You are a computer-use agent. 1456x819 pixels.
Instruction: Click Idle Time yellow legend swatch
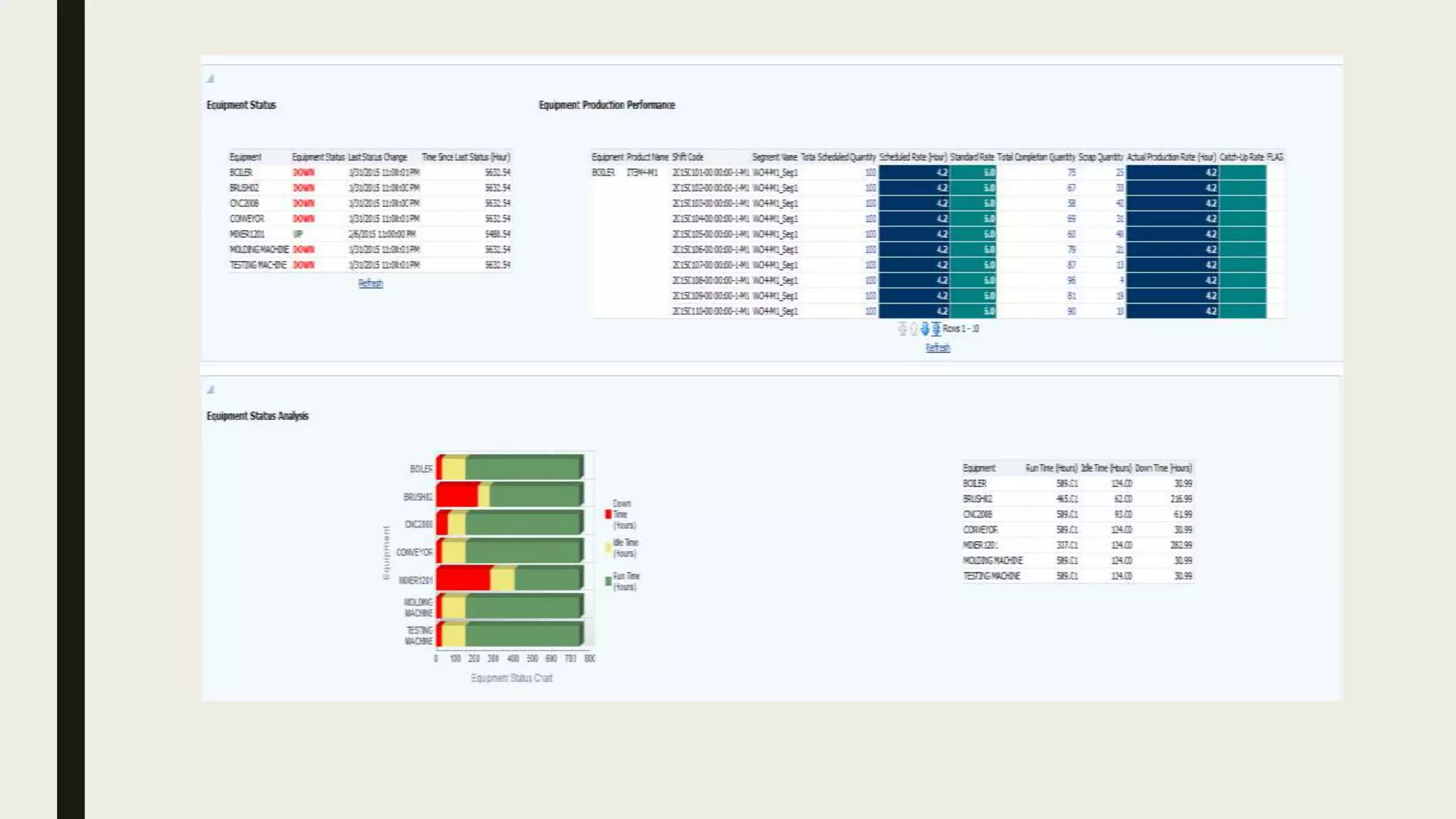click(608, 547)
